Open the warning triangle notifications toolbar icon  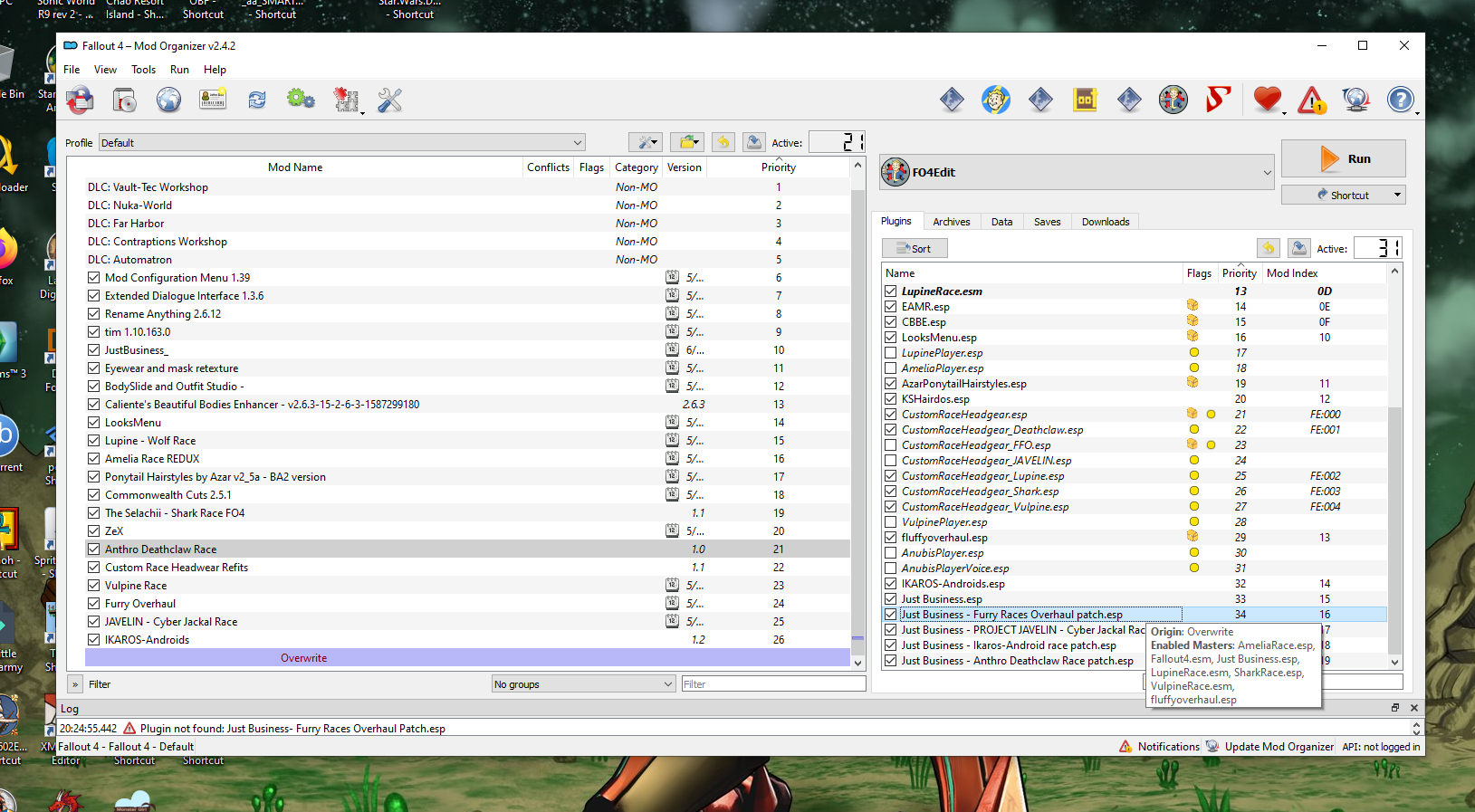point(1312,100)
